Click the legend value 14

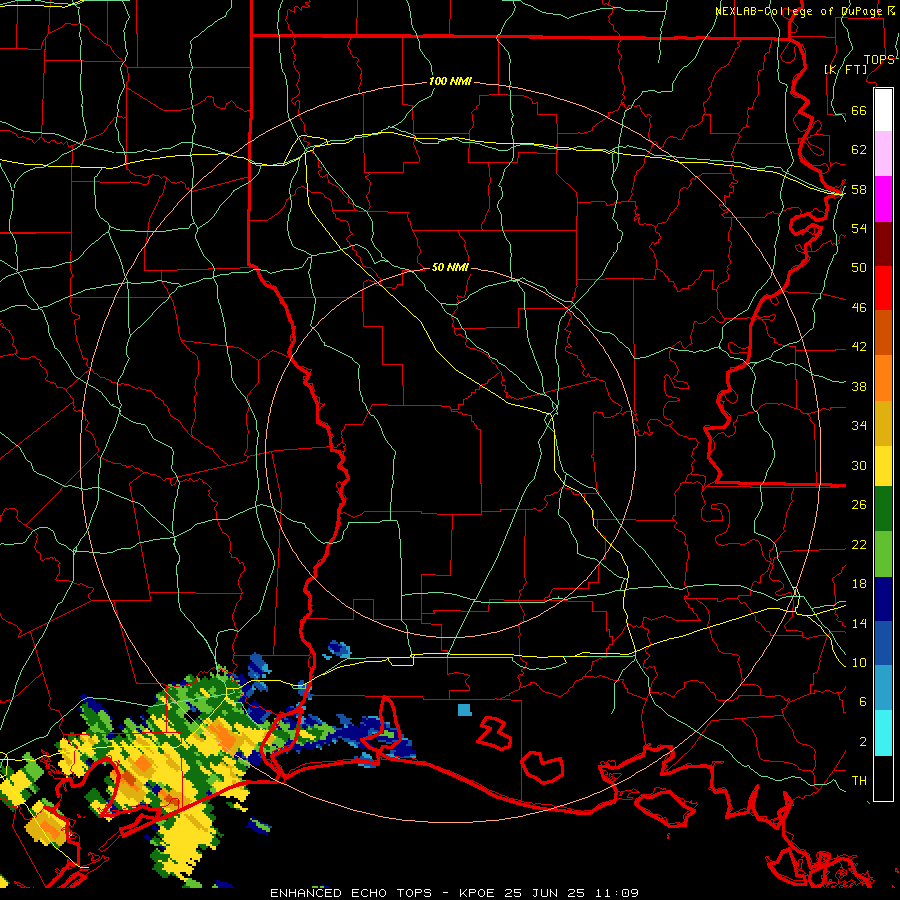coord(859,623)
